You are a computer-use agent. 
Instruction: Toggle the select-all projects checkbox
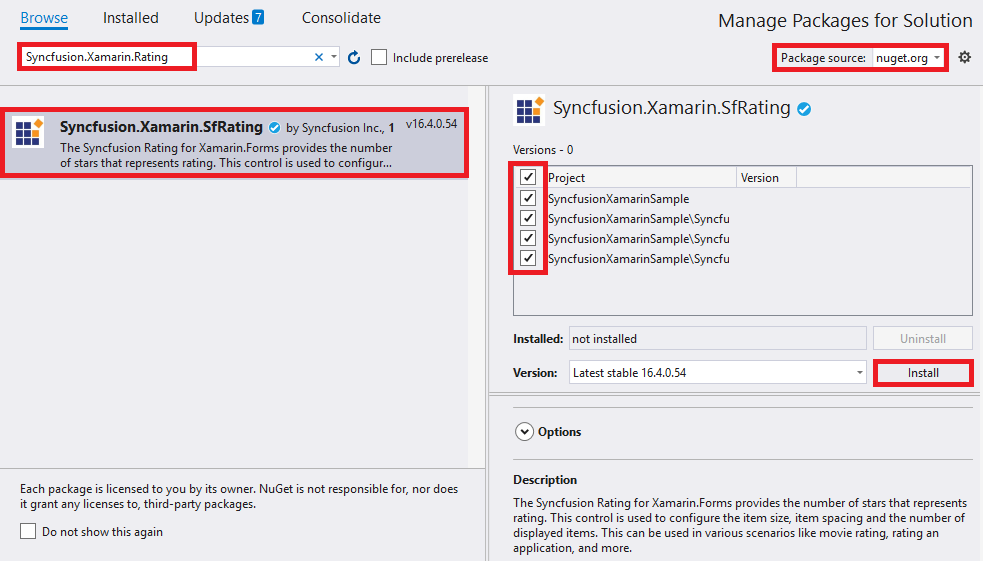click(x=528, y=177)
